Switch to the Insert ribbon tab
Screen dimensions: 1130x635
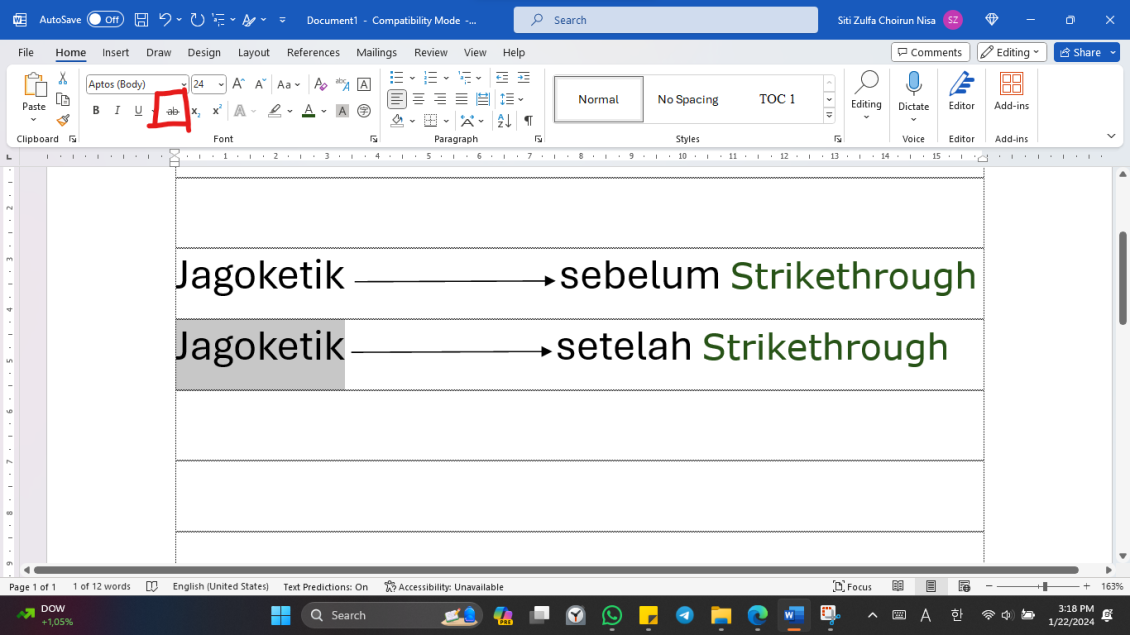115,52
